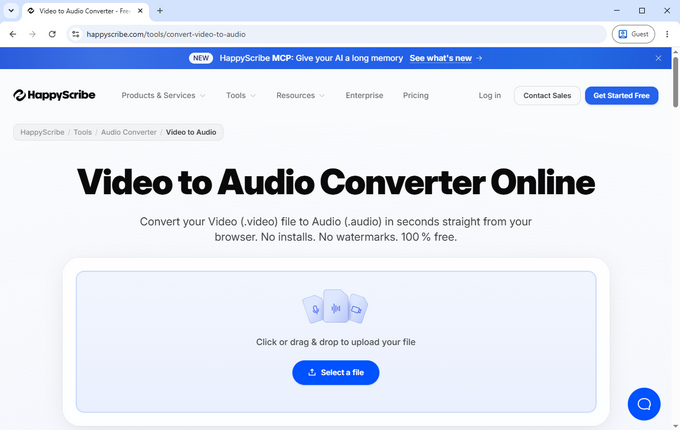Click the video camera file icon
Image resolution: width=680 pixels, height=430 pixels.
[x=357, y=309]
